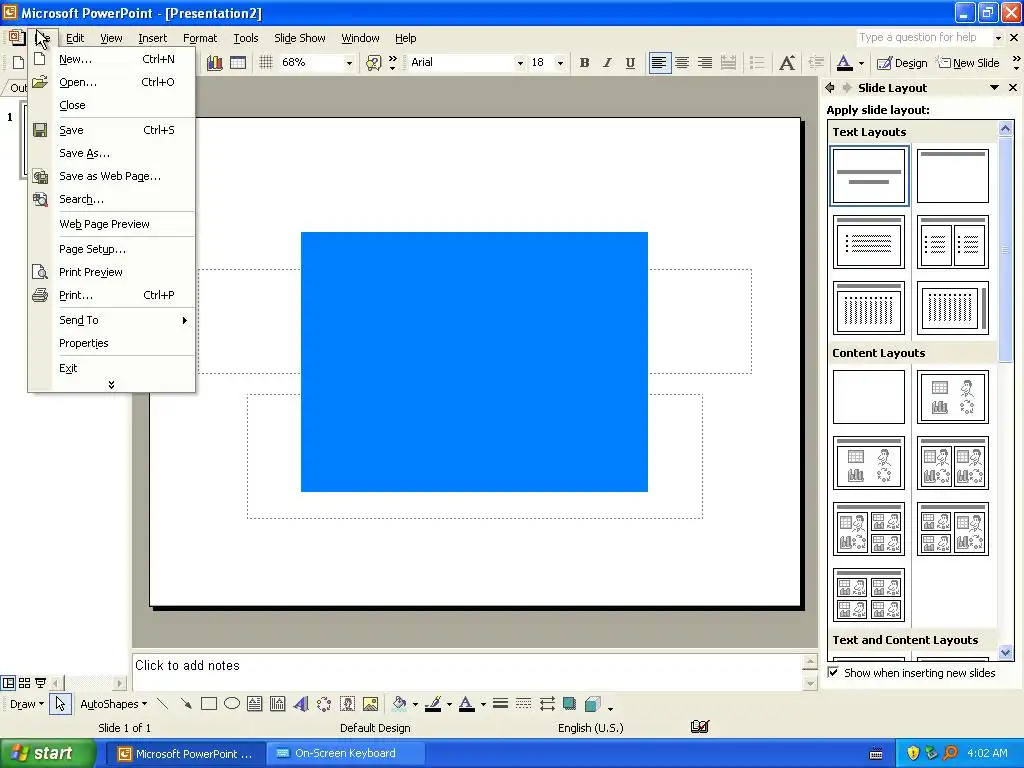The image size is (1024, 768).
Task: Switch to On-Screen Keyboard taskbar button
Action: tap(345, 753)
